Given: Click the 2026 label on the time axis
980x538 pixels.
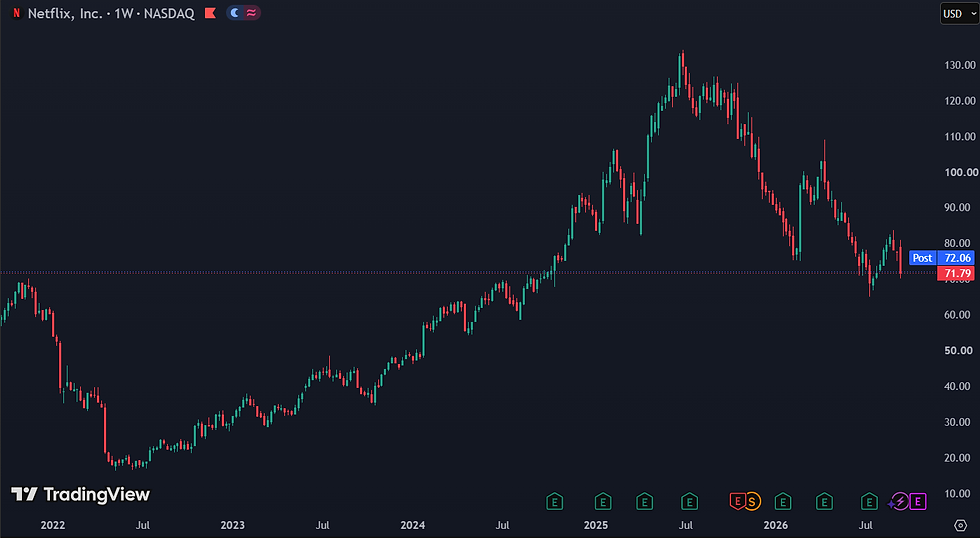Looking at the screenshot, I should pos(776,525).
